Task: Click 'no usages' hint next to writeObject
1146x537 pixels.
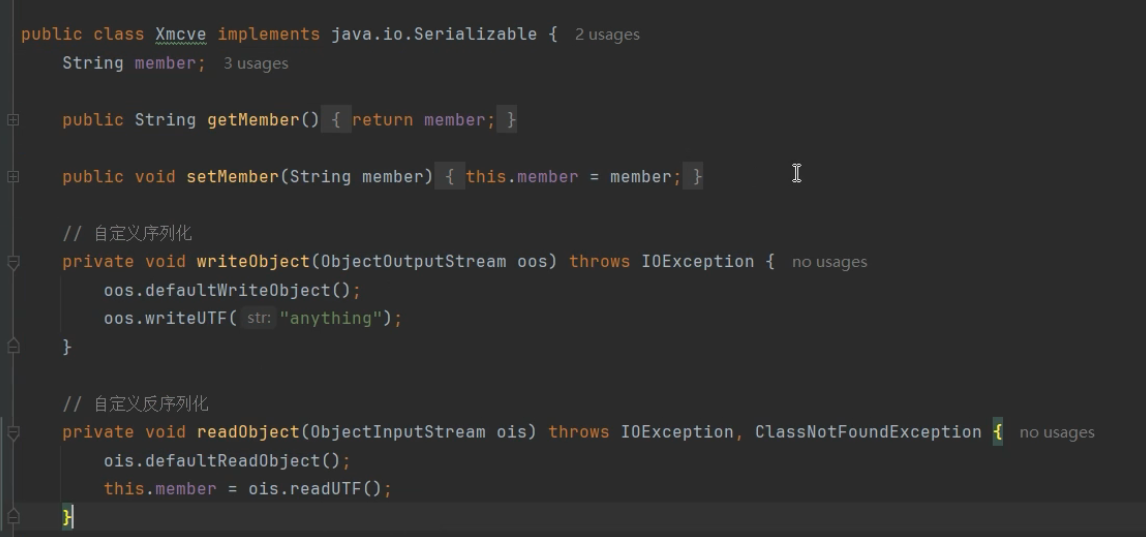Action: 830,262
